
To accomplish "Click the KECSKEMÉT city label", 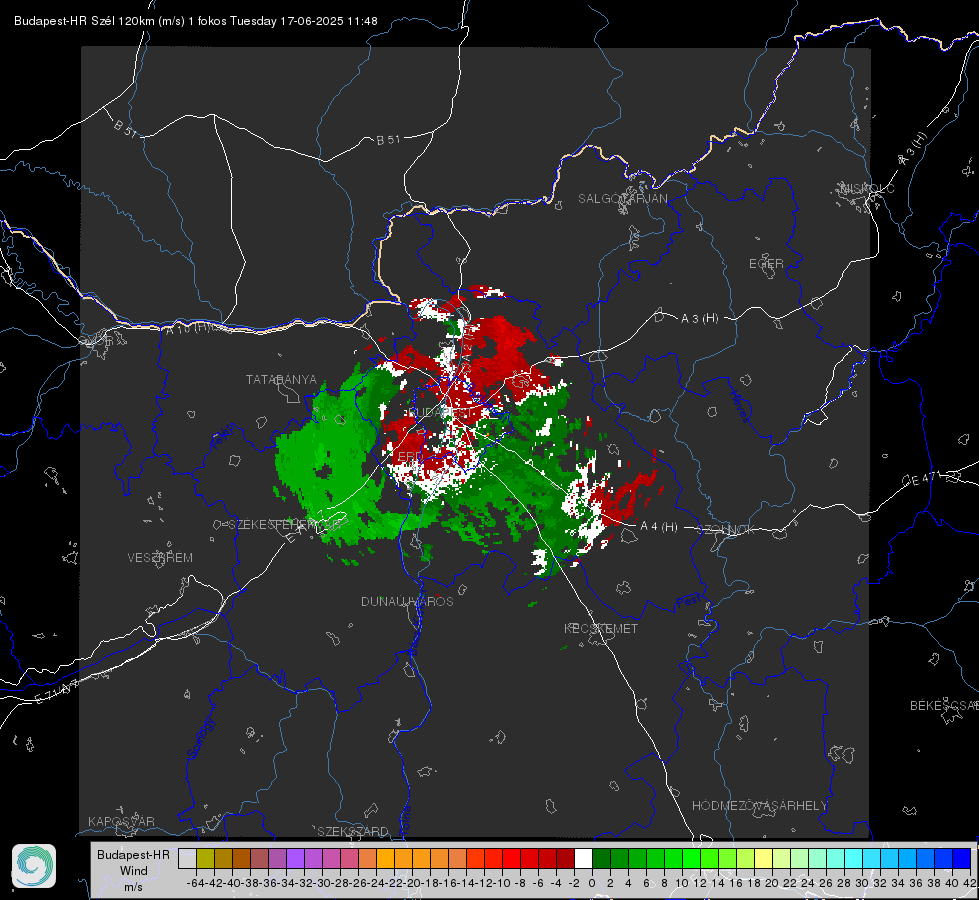I will tap(601, 628).
